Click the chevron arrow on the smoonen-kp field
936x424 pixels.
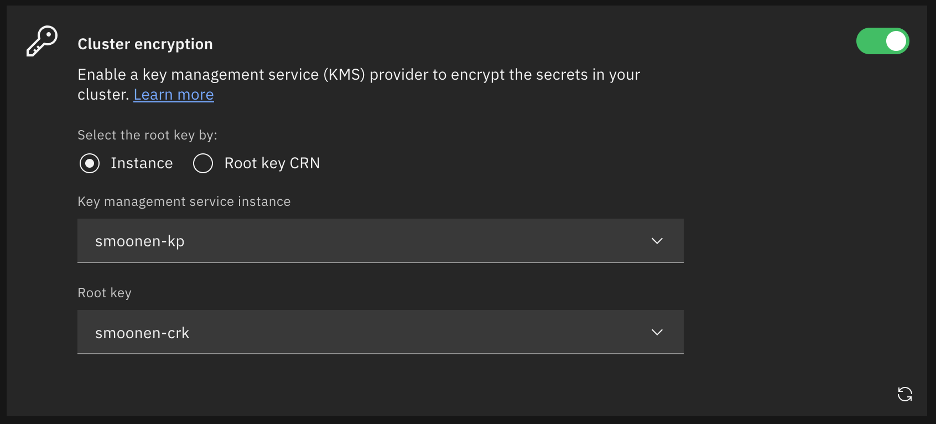click(657, 241)
